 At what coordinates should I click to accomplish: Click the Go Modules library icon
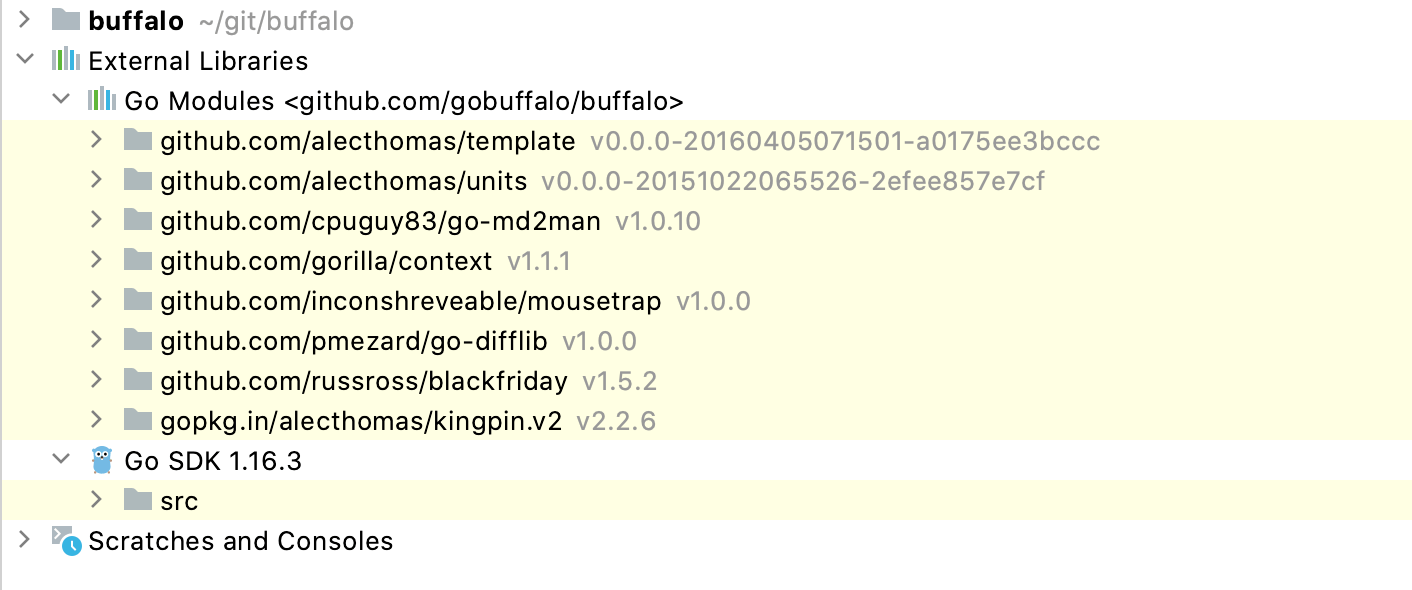pos(102,100)
